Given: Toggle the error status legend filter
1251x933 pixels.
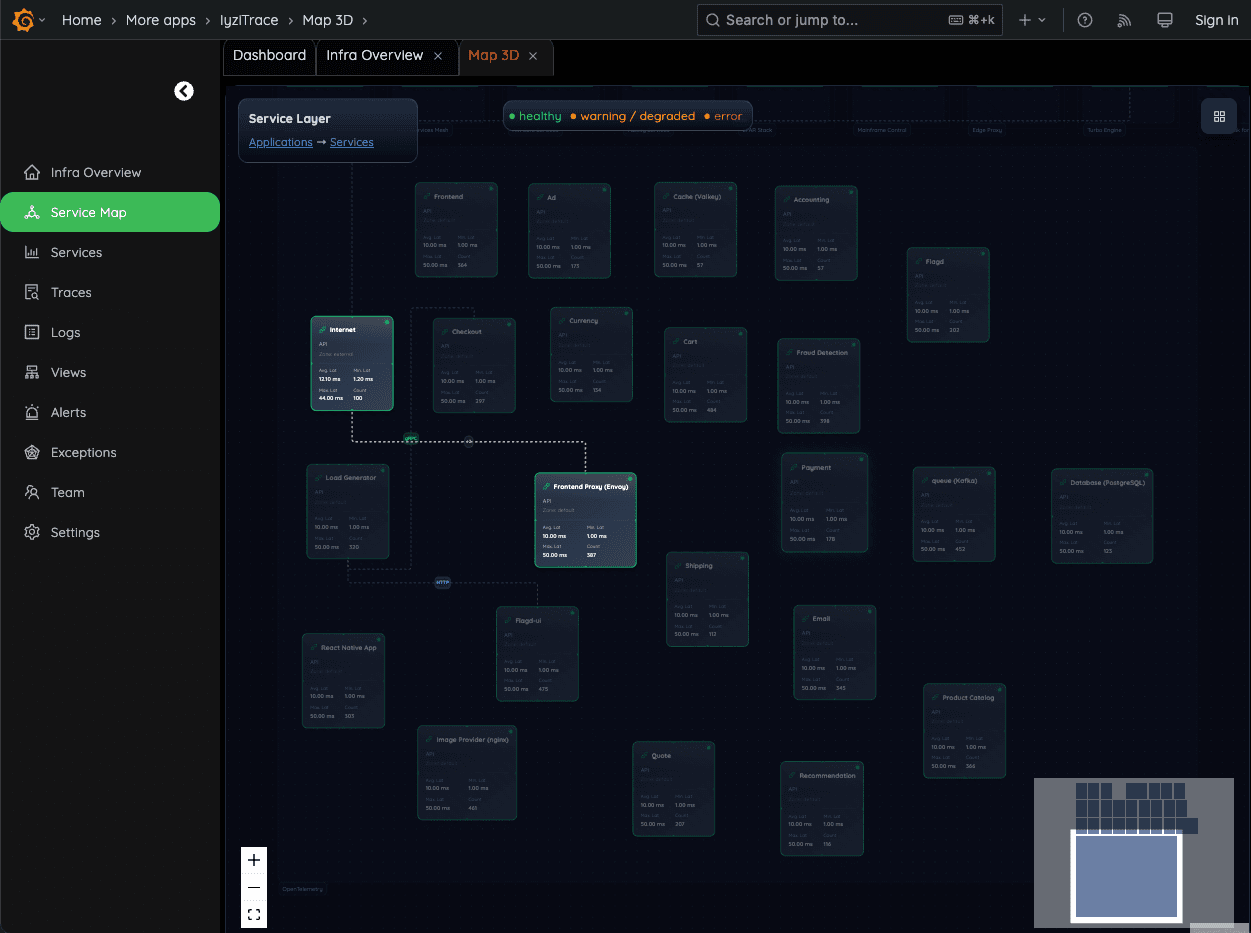Looking at the screenshot, I should (x=724, y=115).
